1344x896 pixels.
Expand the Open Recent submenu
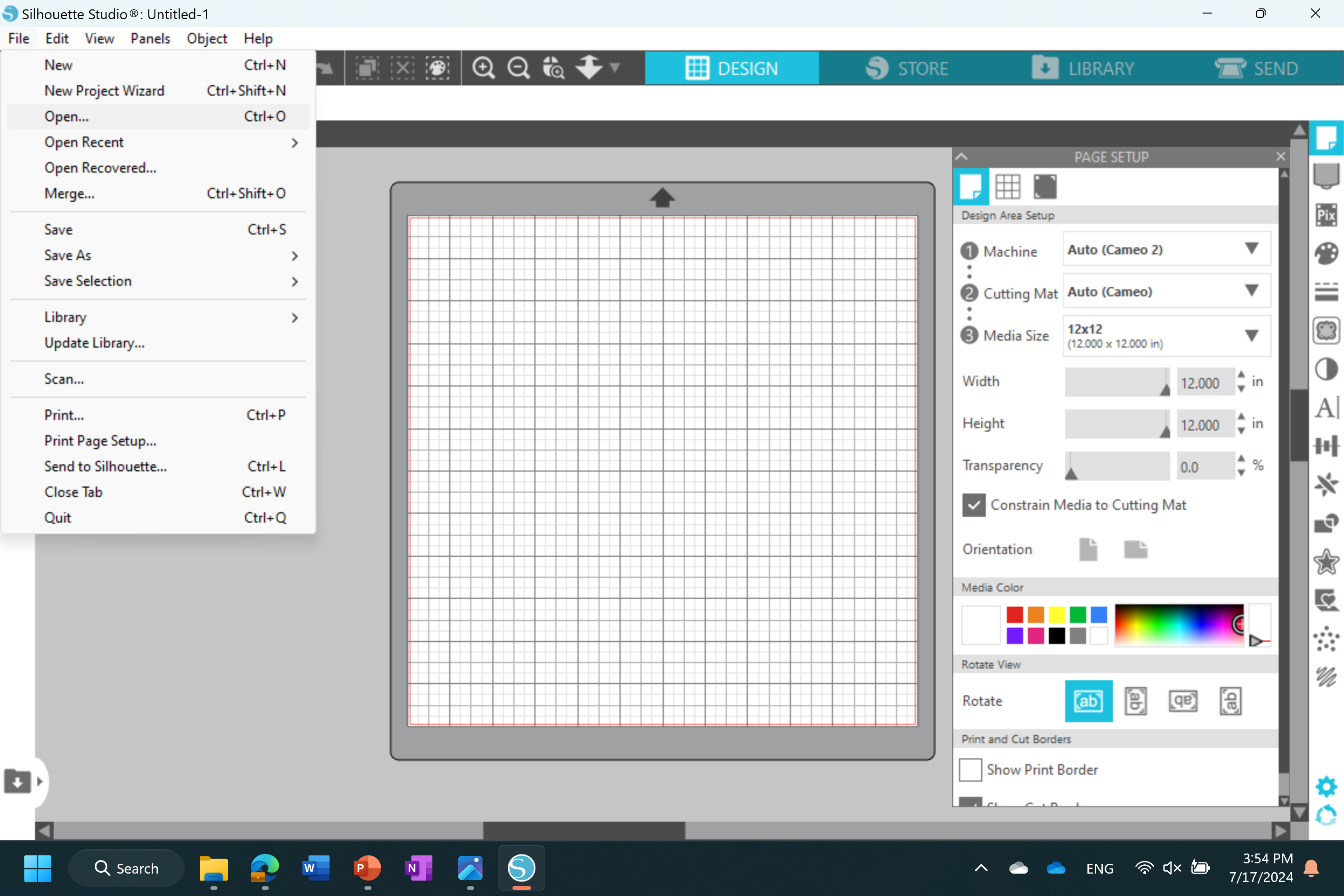pyautogui.click(x=158, y=142)
